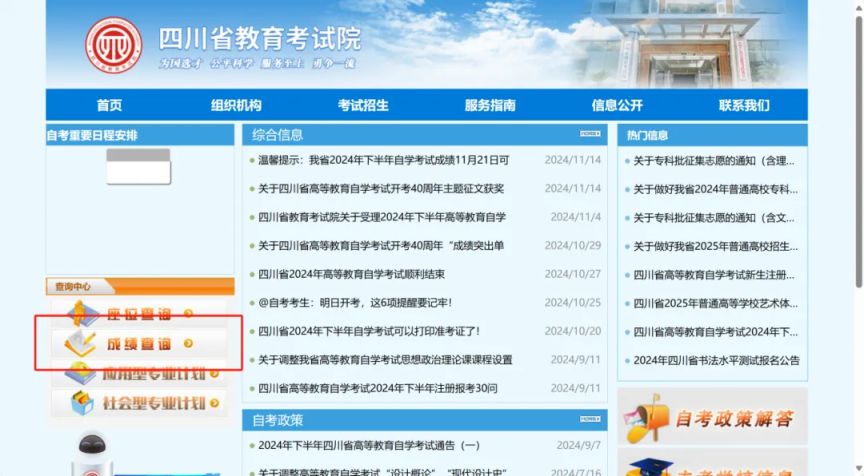Open hot item 2024年四川省书法水平测试报名公告
The height and width of the screenshot is (476, 864).
click(716, 361)
